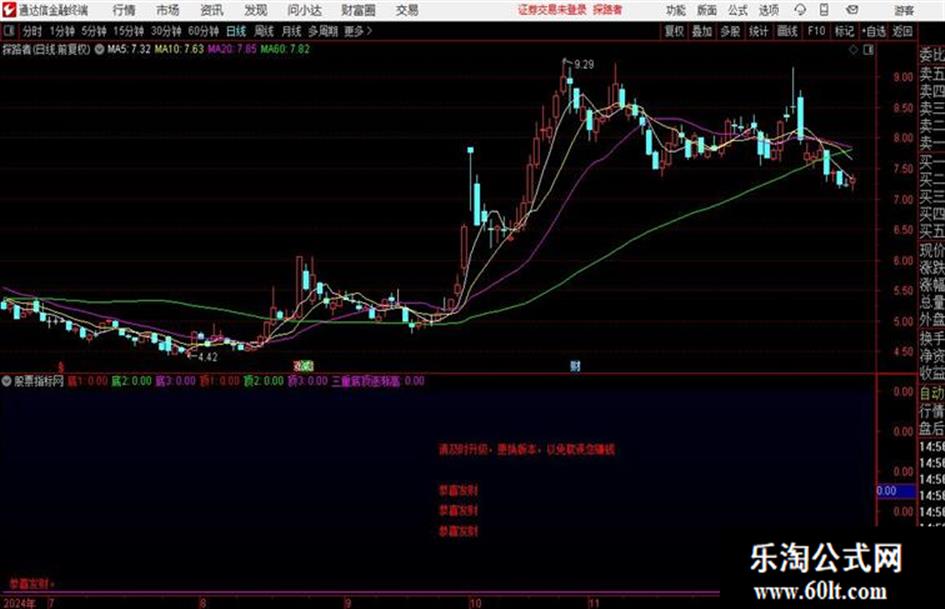Click the Tongdaxin app logo icon
Screen dimensions: 945x609
pos(9,10)
